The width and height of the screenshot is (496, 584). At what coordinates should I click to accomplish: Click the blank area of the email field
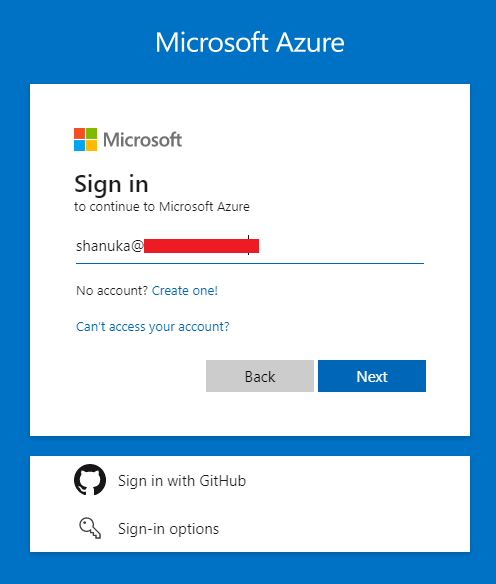click(341, 246)
